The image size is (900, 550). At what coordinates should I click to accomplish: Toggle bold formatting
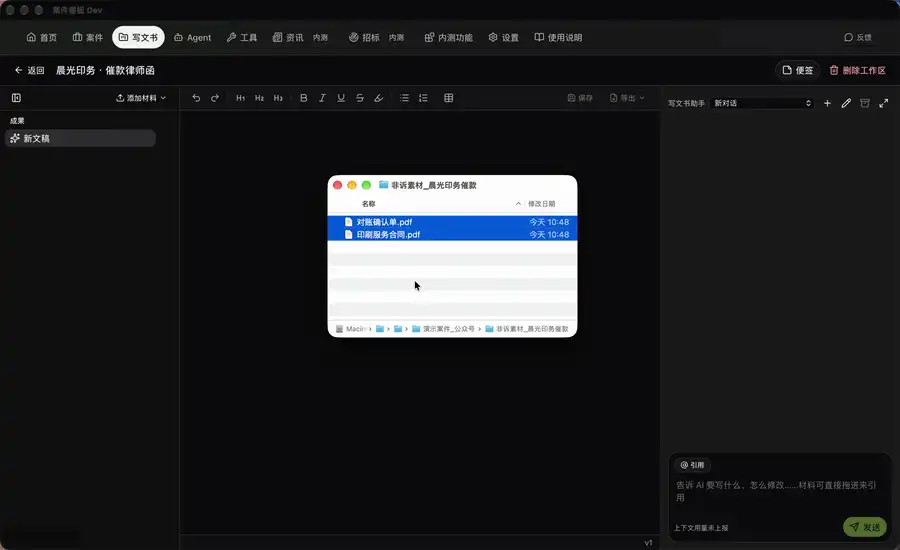point(304,98)
